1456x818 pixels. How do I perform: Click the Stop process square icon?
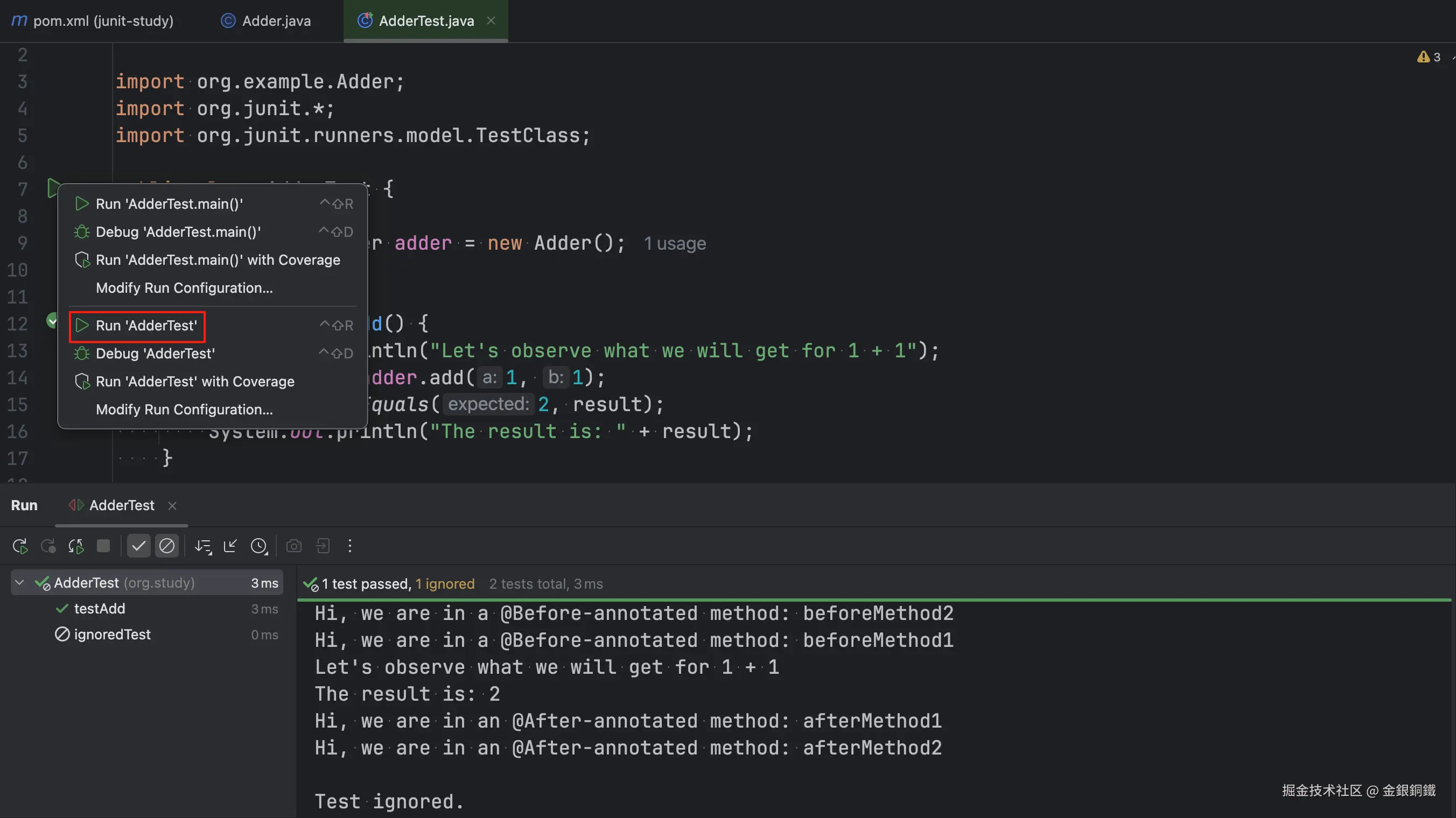pyautogui.click(x=103, y=546)
